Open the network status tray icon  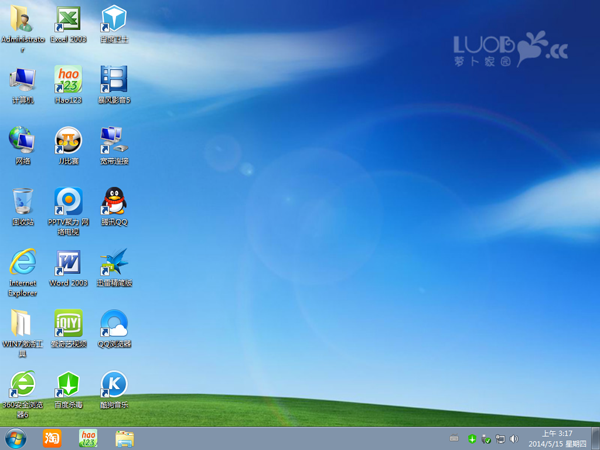coord(500,439)
